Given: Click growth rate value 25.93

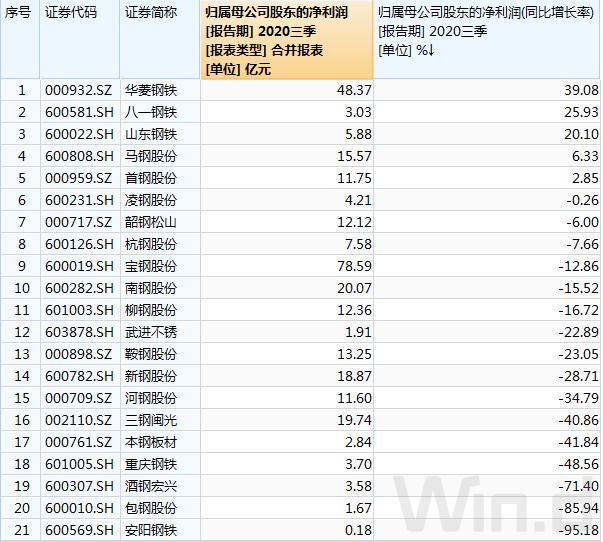Looking at the screenshot, I should [x=581, y=112].
